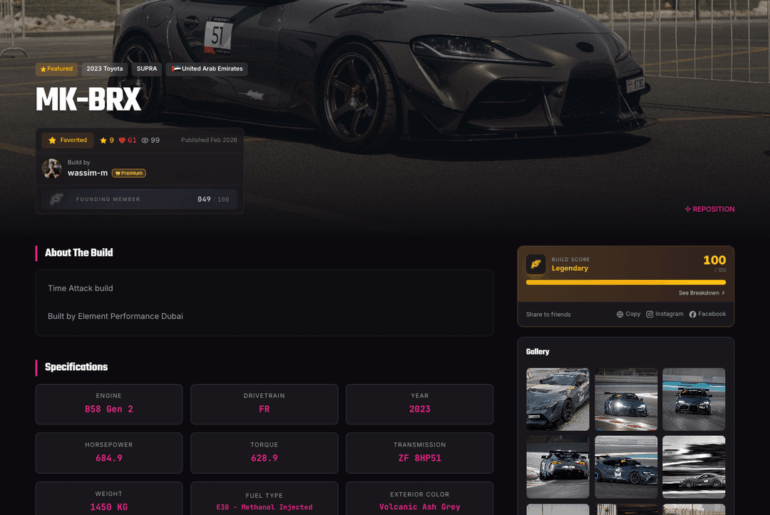Click the Weight 1450 KG value

(x=109, y=507)
